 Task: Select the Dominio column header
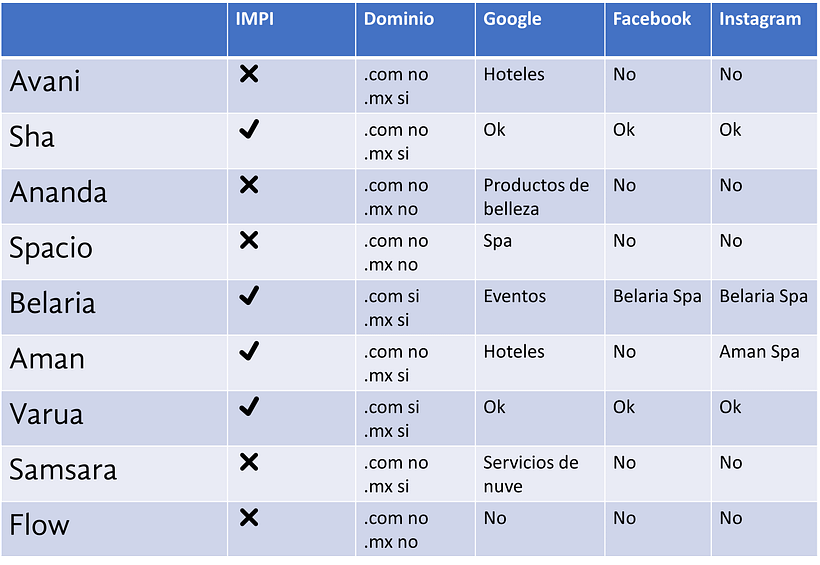pos(415,29)
